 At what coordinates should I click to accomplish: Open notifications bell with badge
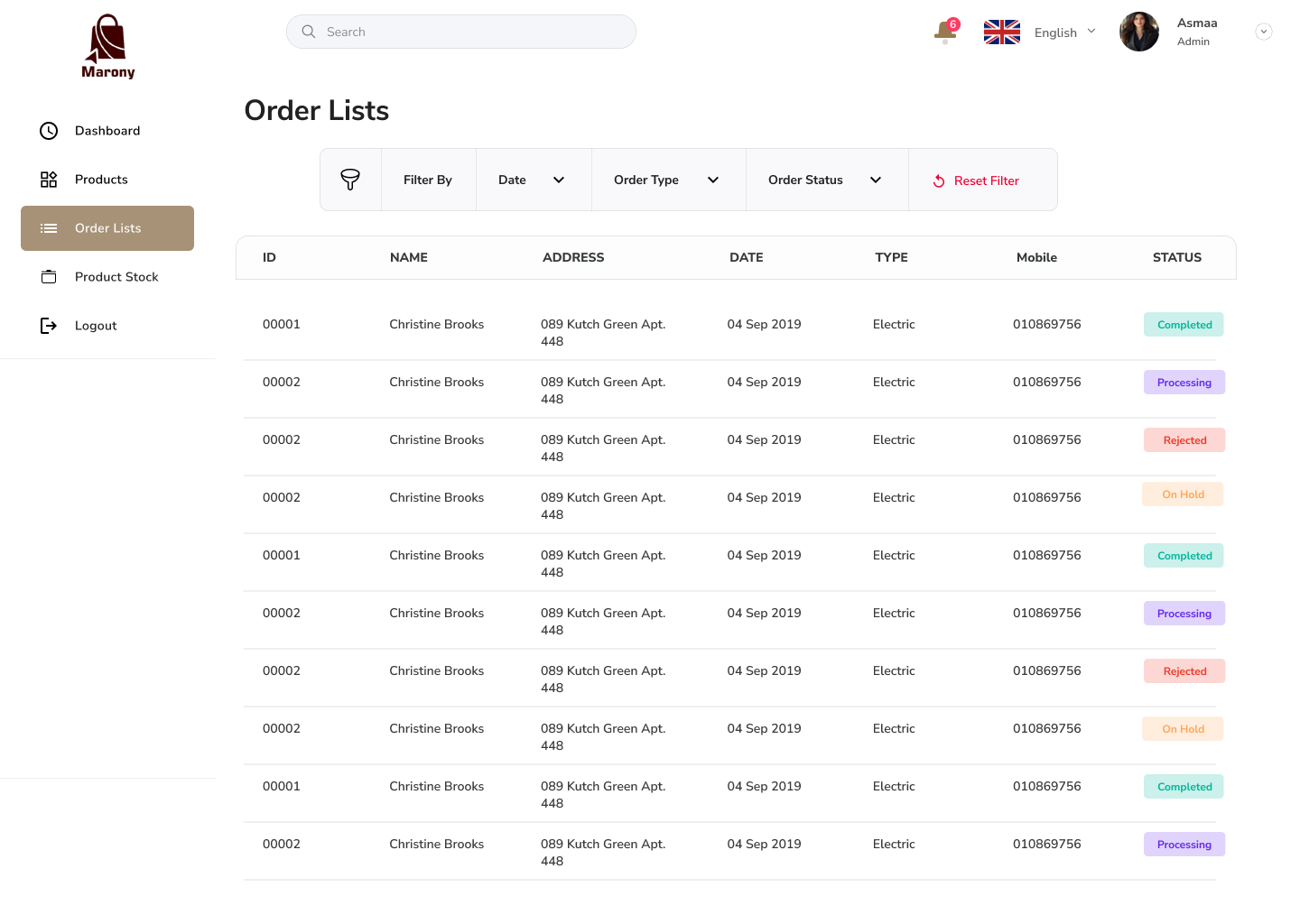[945, 32]
